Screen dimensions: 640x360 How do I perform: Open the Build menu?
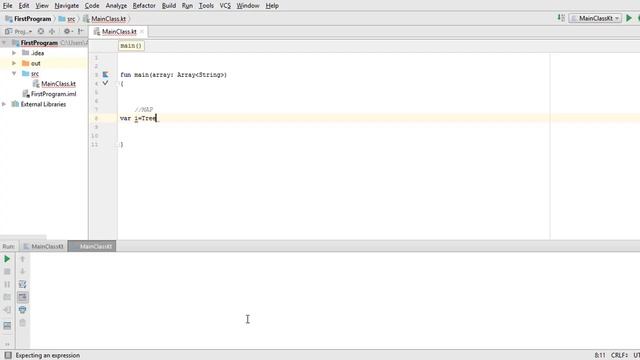pos(169,6)
